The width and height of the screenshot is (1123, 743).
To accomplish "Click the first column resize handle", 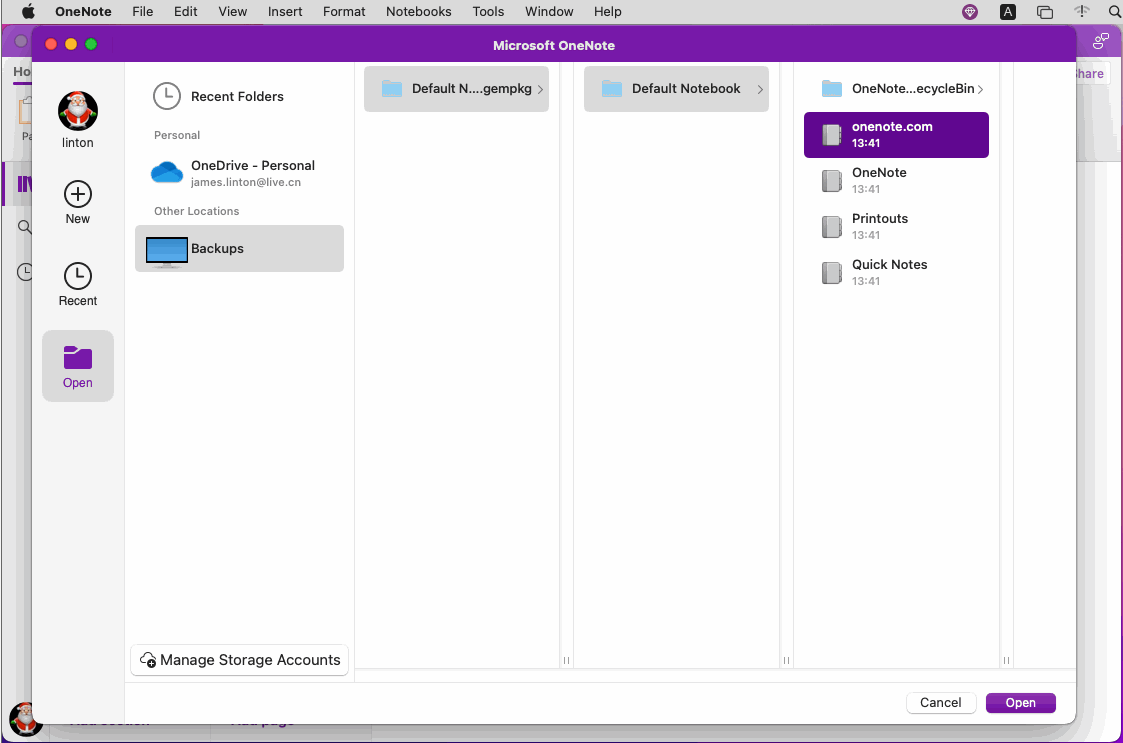I will click(566, 660).
